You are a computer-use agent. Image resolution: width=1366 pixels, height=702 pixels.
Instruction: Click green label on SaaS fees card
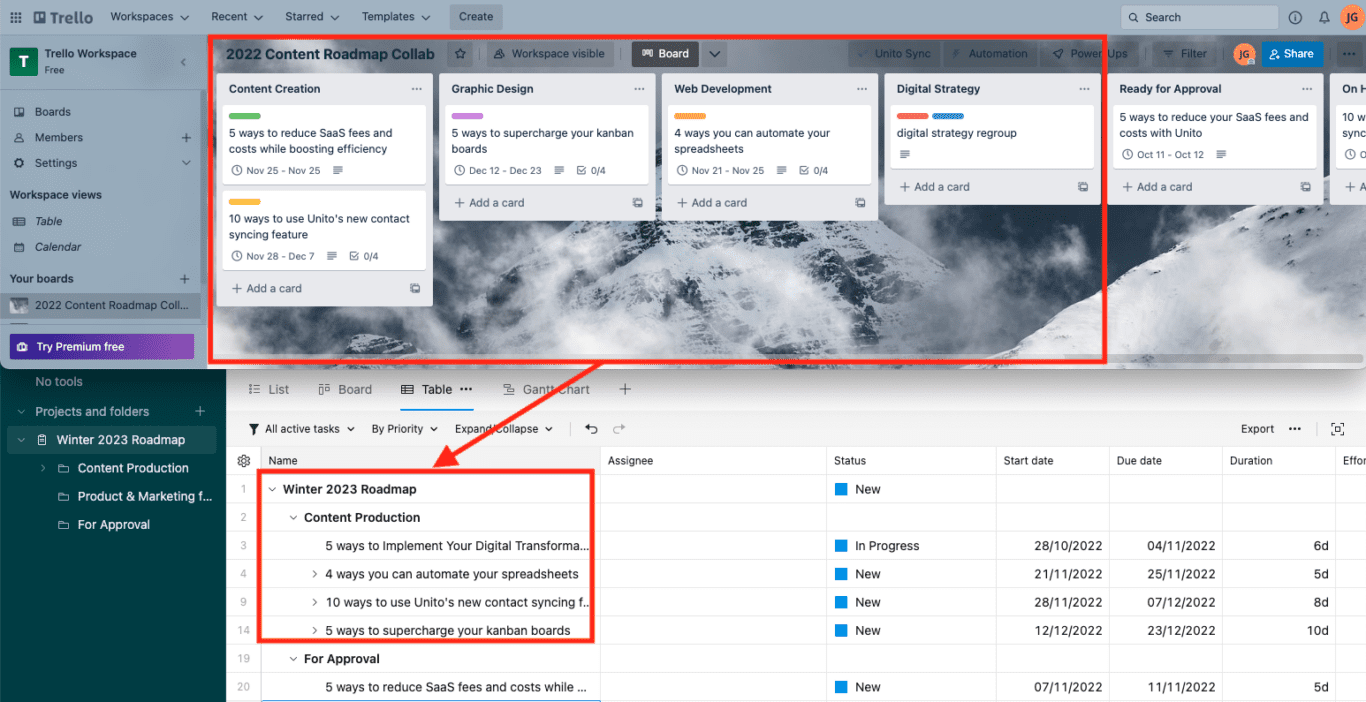(245, 117)
